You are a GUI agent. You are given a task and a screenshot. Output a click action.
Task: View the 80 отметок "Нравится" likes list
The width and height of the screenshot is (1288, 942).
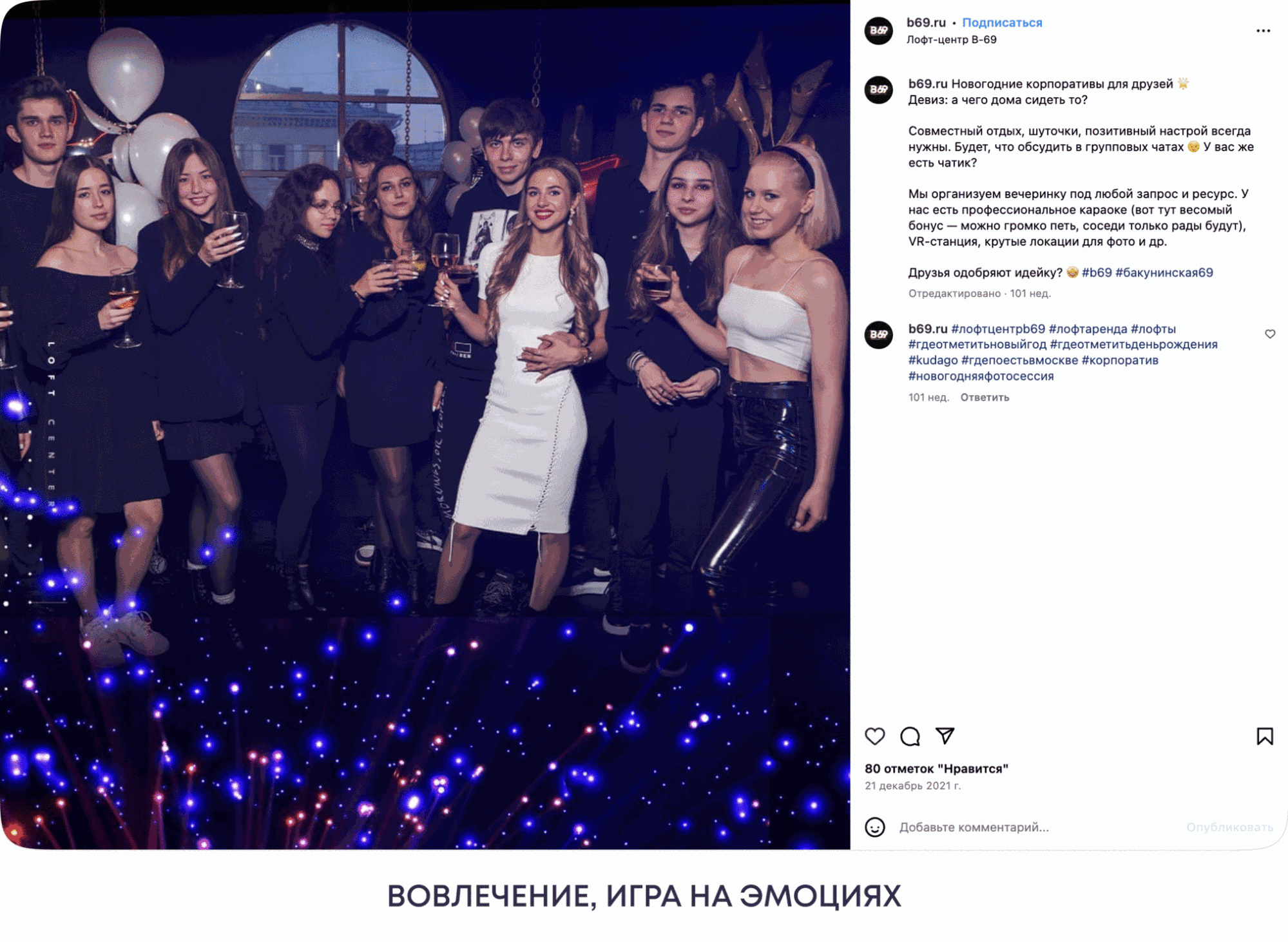click(936, 769)
